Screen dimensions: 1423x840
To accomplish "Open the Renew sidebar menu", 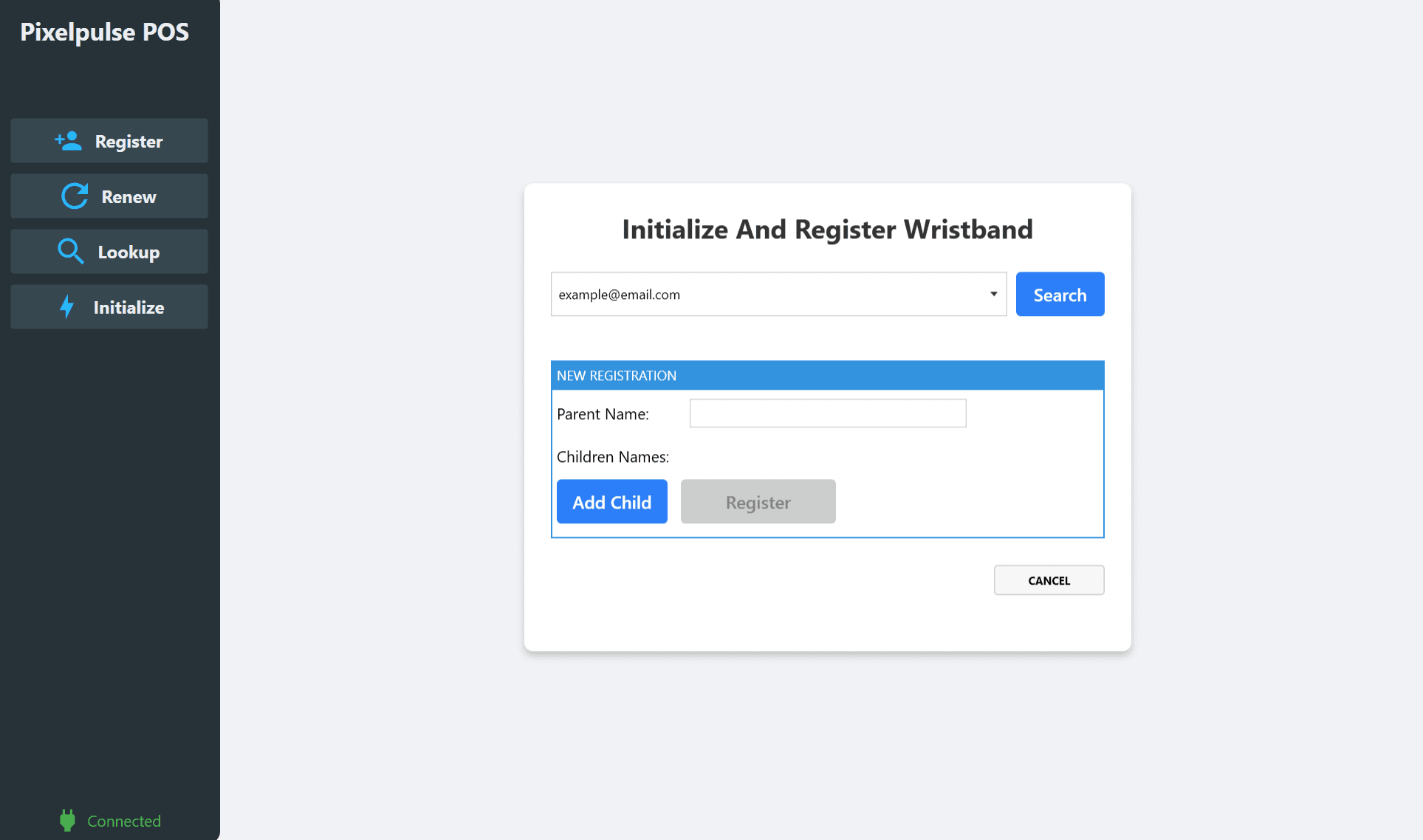I will coord(109,196).
